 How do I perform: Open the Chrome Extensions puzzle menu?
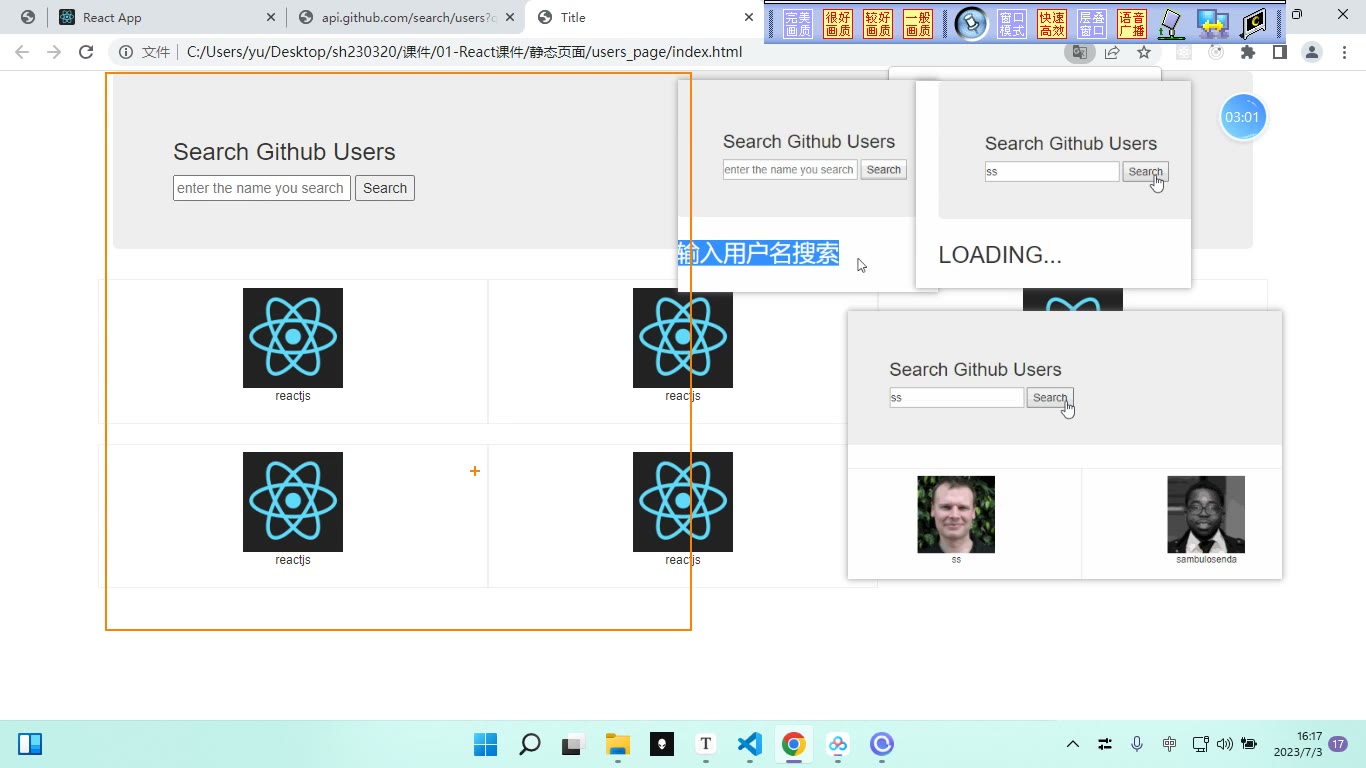pyautogui.click(x=1248, y=52)
